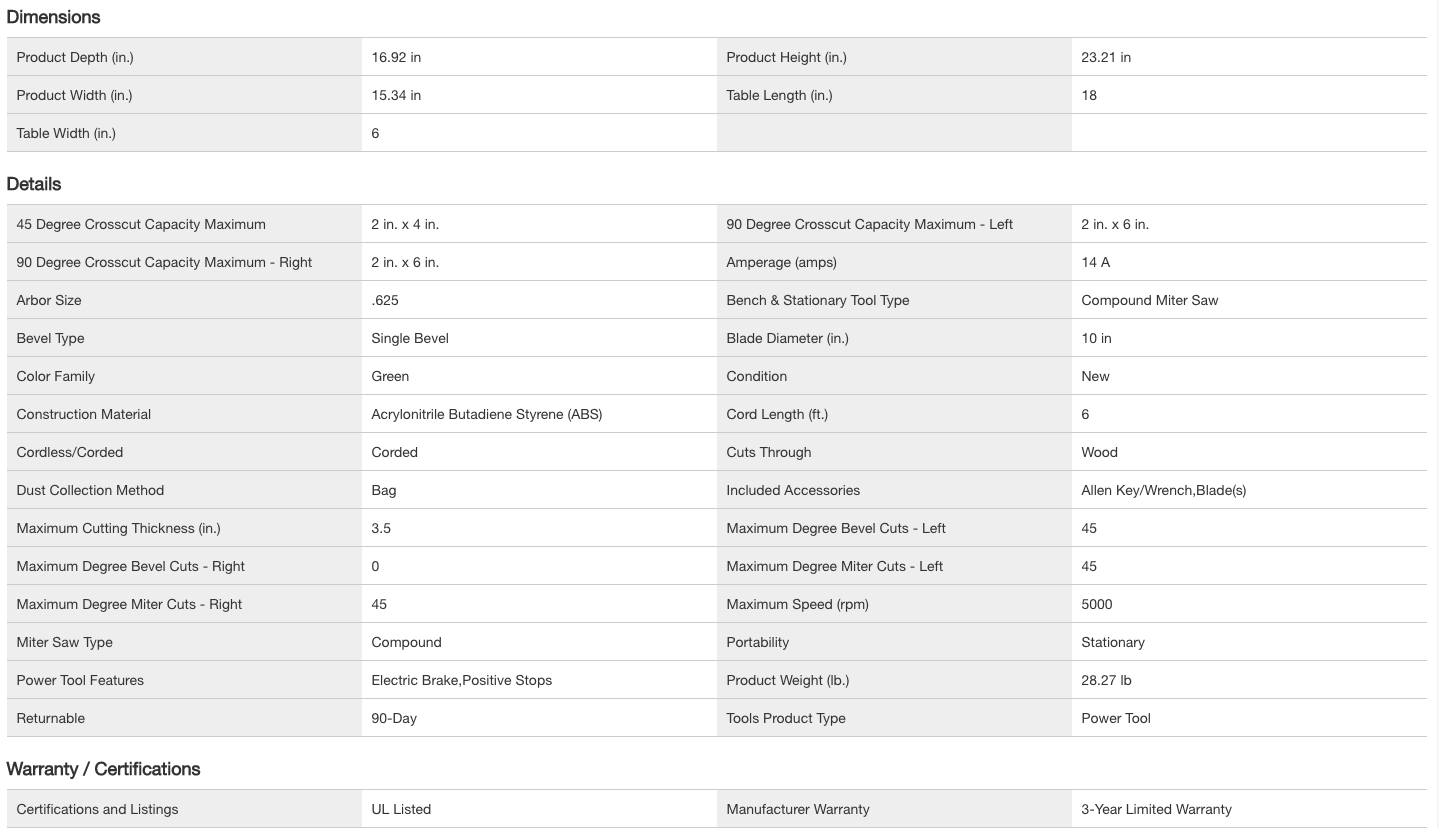Screen dimensions: 1439x828
Task: Click the Color Family value Green
Action: (390, 376)
